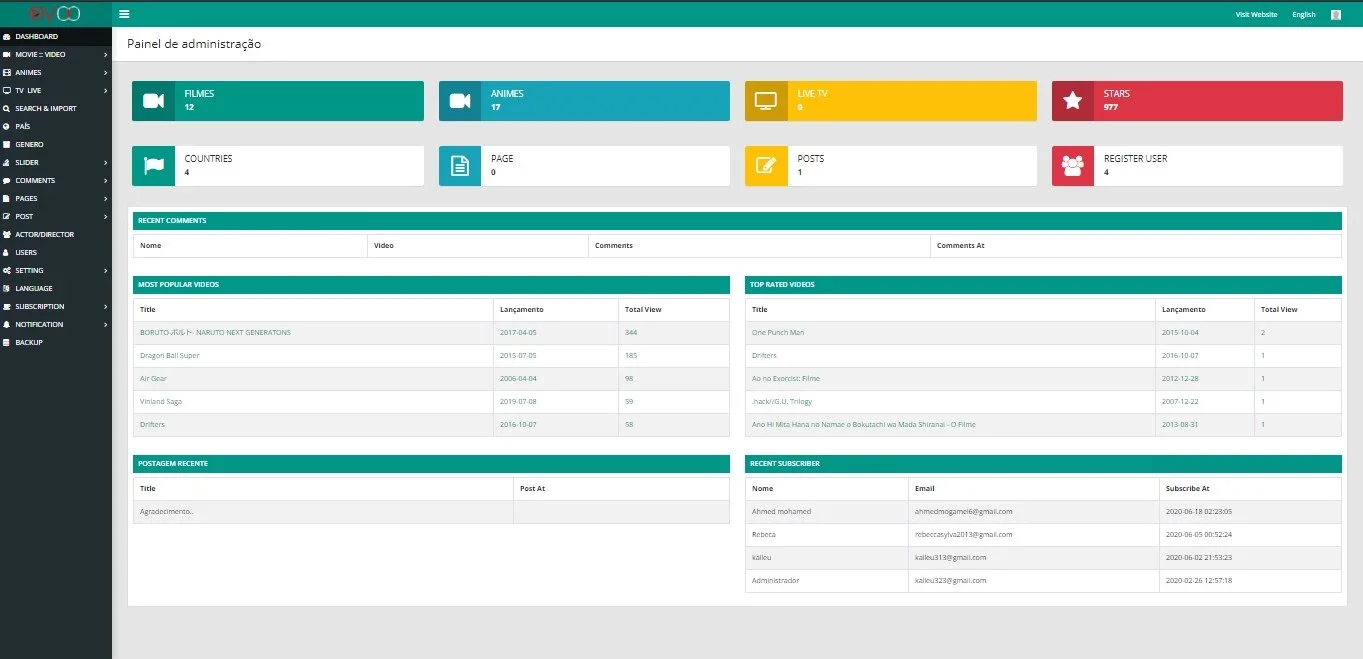Click the Stars star icon
This screenshot has width=1363, height=659.
(1073, 101)
